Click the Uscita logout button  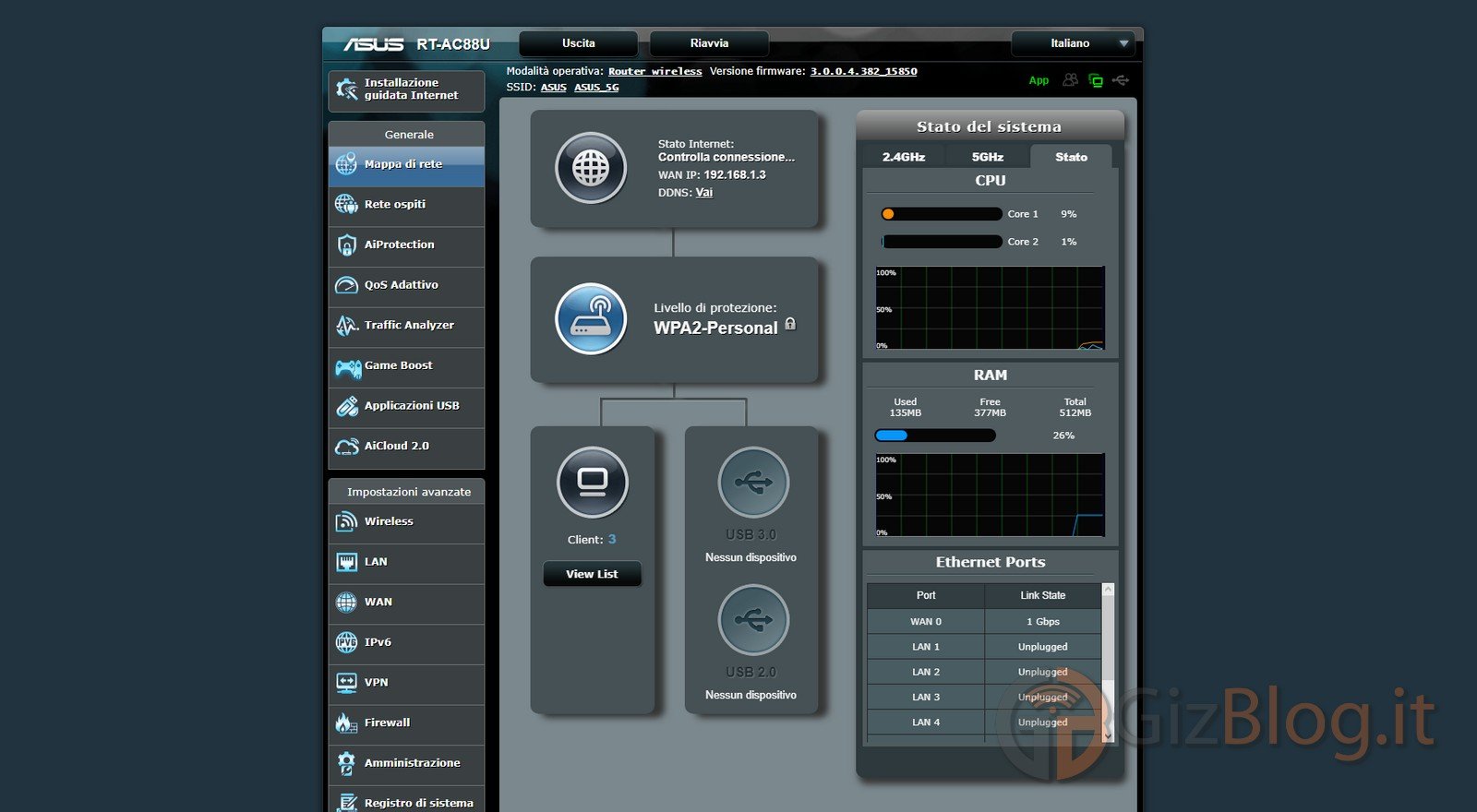[579, 43]
